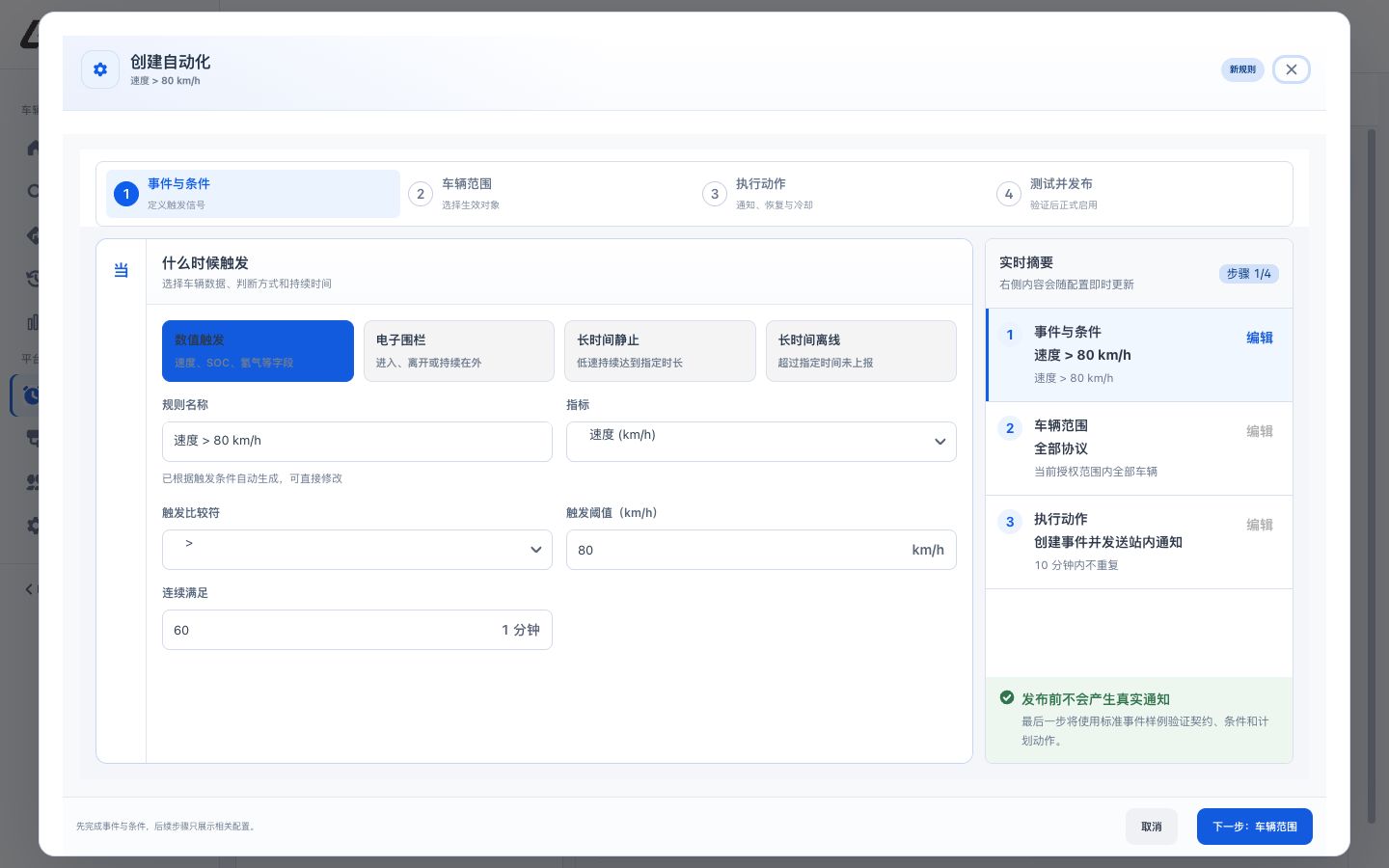Select the 长时间离线 trigger type
1389x868 pixels.
coord(861,351)
